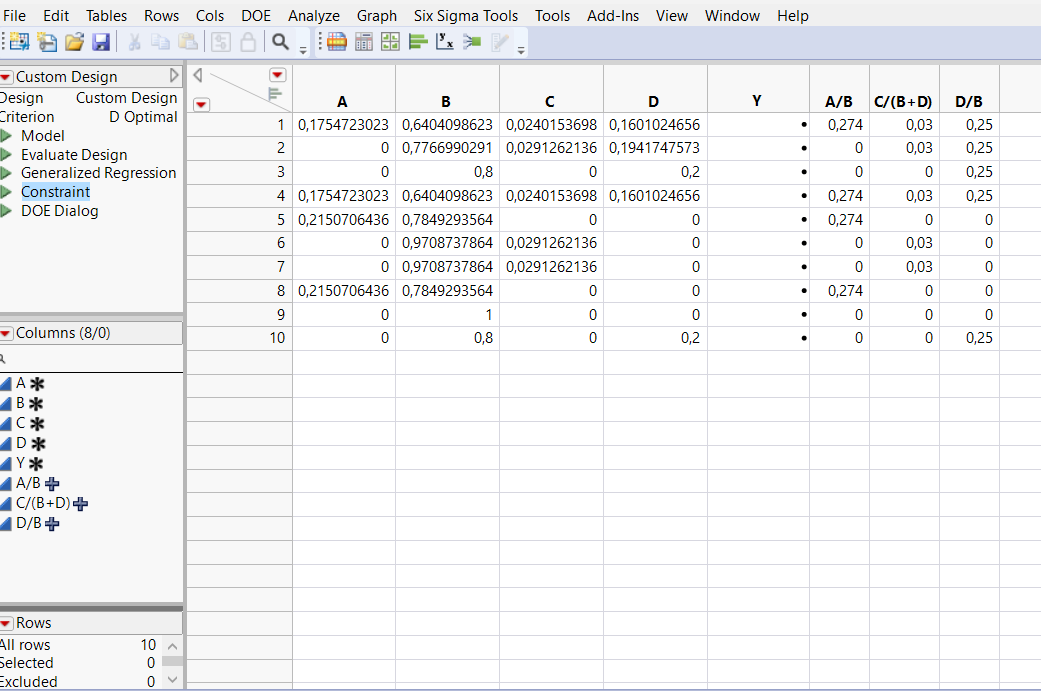The width and height of the screenshot is (1041, 691).
Task: Run the Evaluate Design script
Action: [x=73, y=155]
